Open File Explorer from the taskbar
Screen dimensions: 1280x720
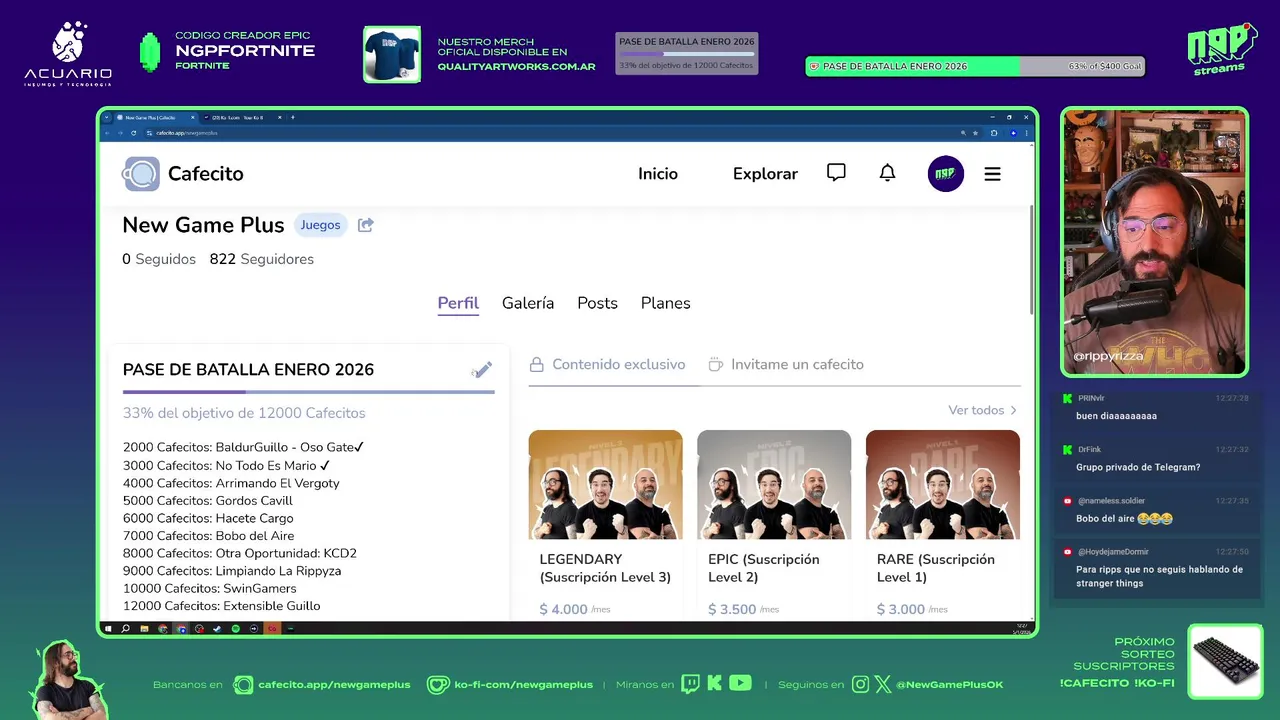coord(144,629)
